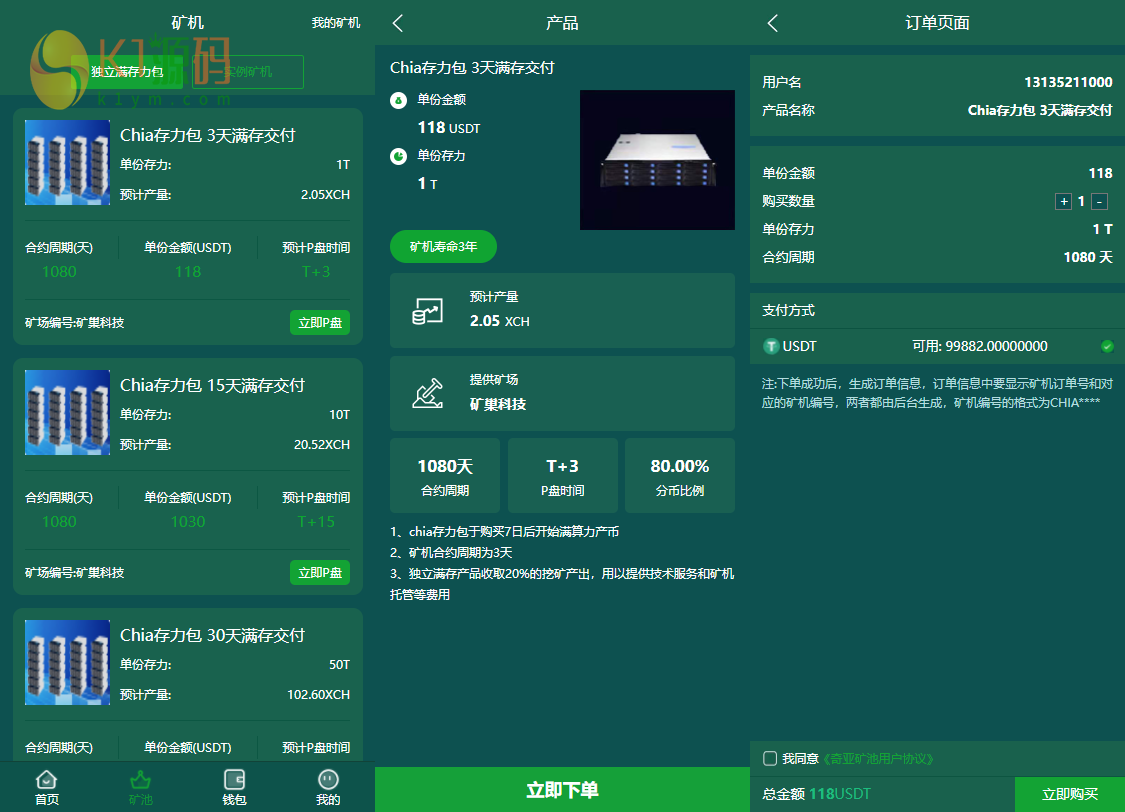Click the T+15 plotting time value

316,521
